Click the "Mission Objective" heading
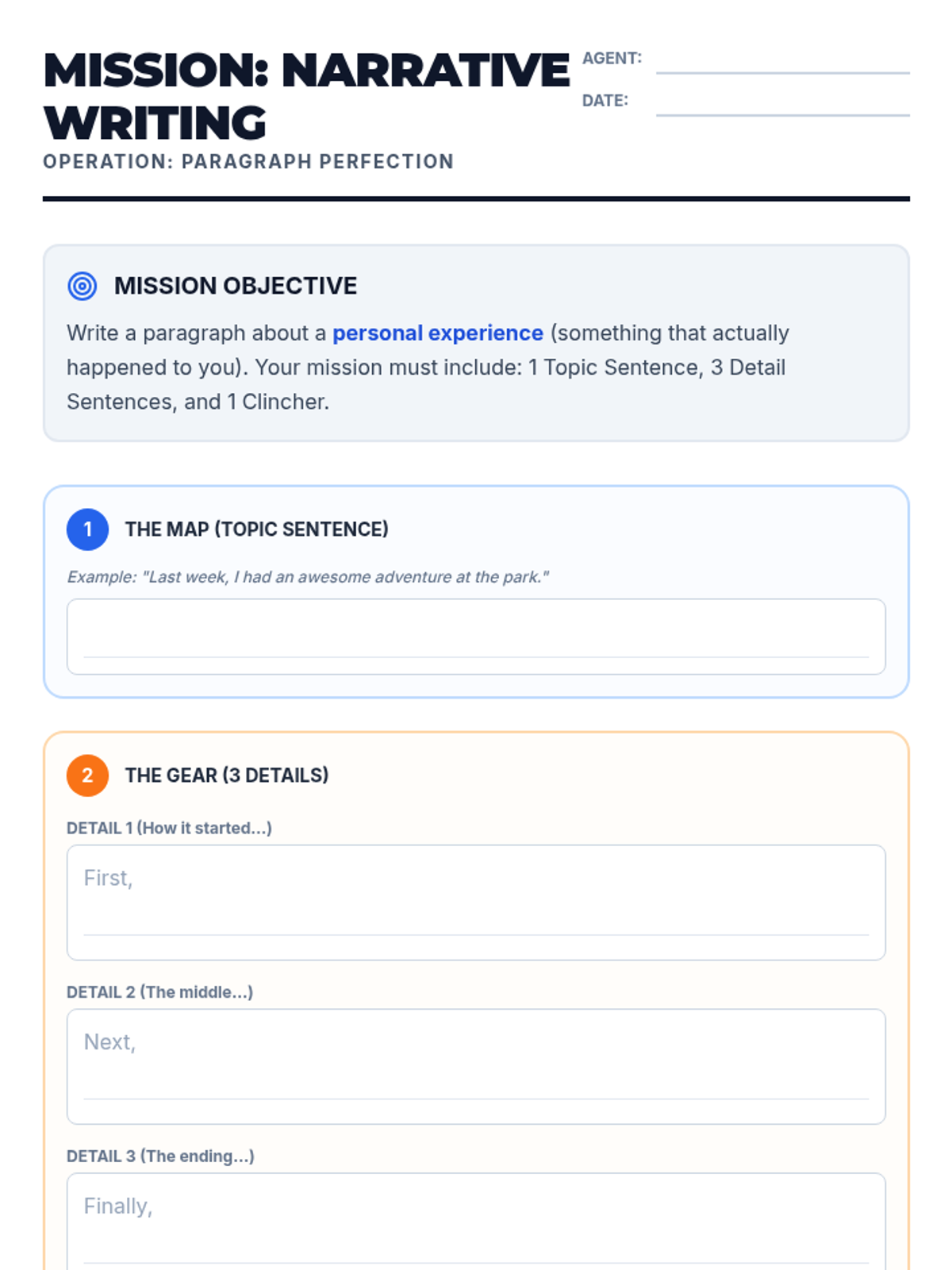Viewport: 952px width, 1270px height. (x=236, y=286)
